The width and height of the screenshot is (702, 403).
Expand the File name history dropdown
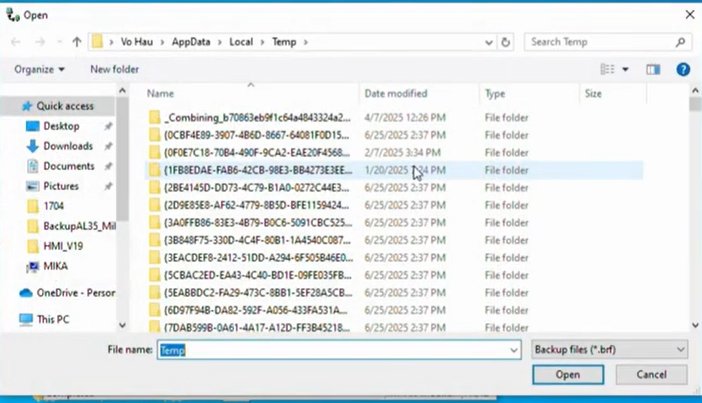click(514, 350)
